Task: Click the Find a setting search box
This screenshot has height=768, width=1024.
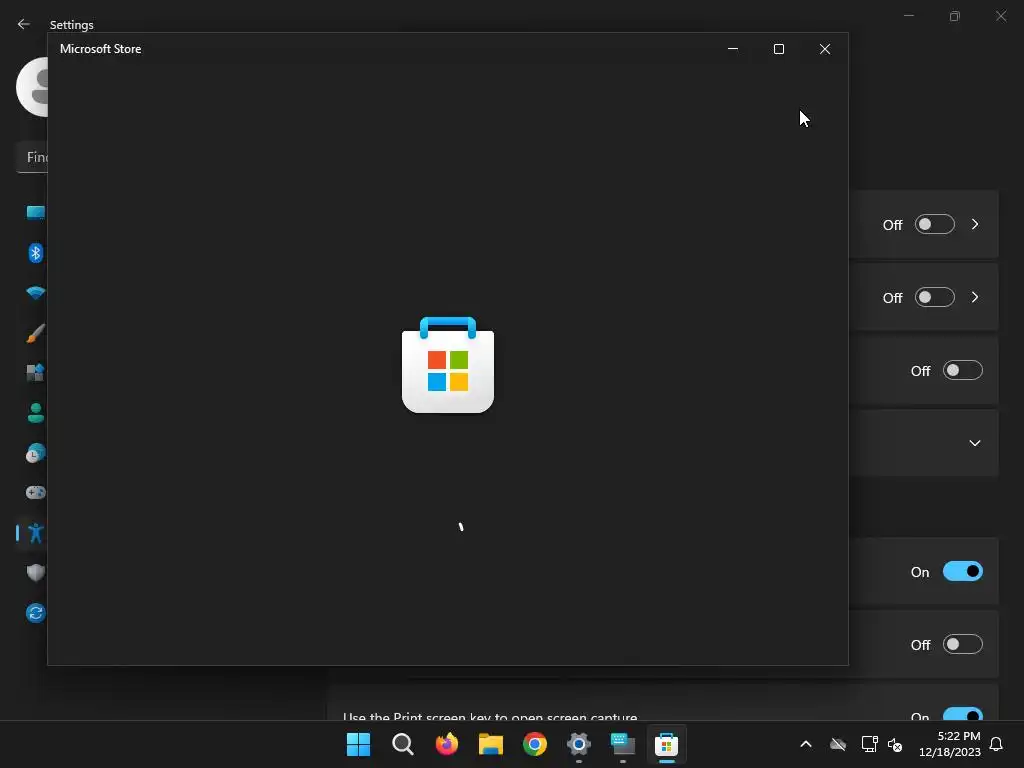Action: click(32, 157)
